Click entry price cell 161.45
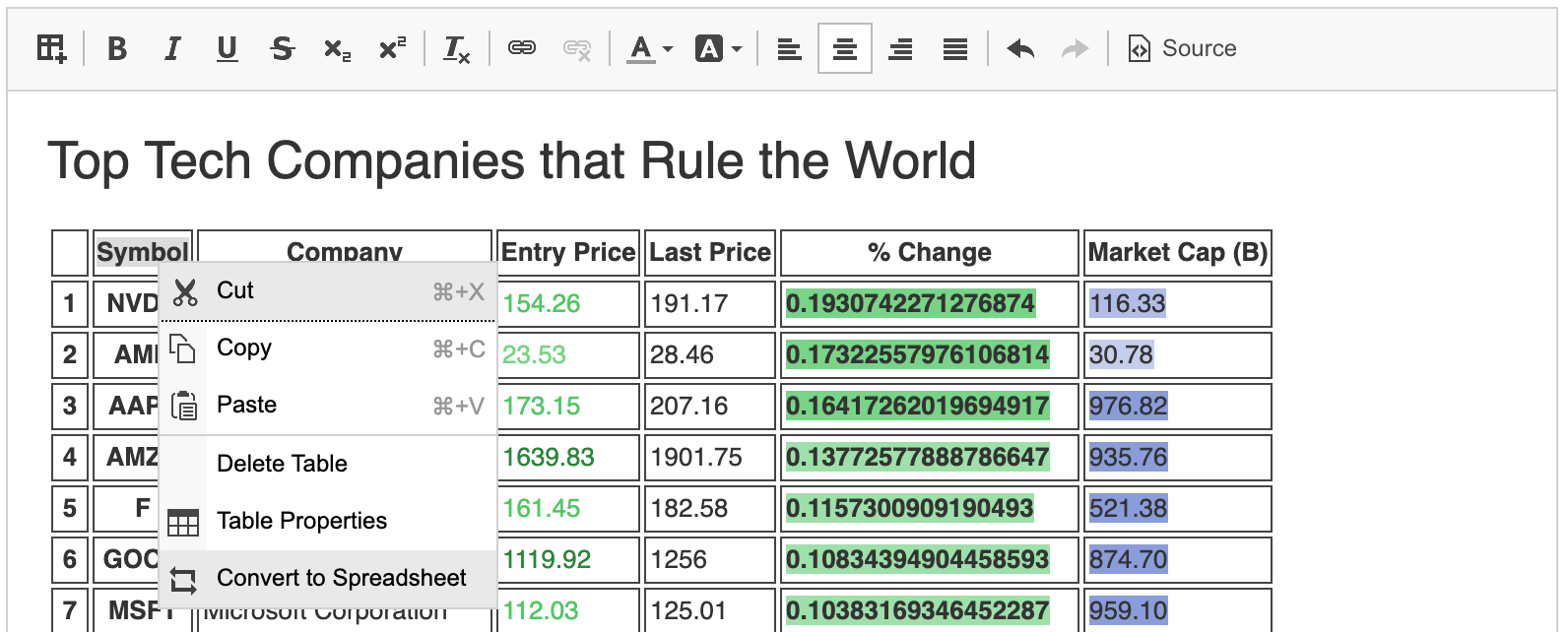This screenshot has height=632, width=1568. pyautogui.click(x=568, y=509)
